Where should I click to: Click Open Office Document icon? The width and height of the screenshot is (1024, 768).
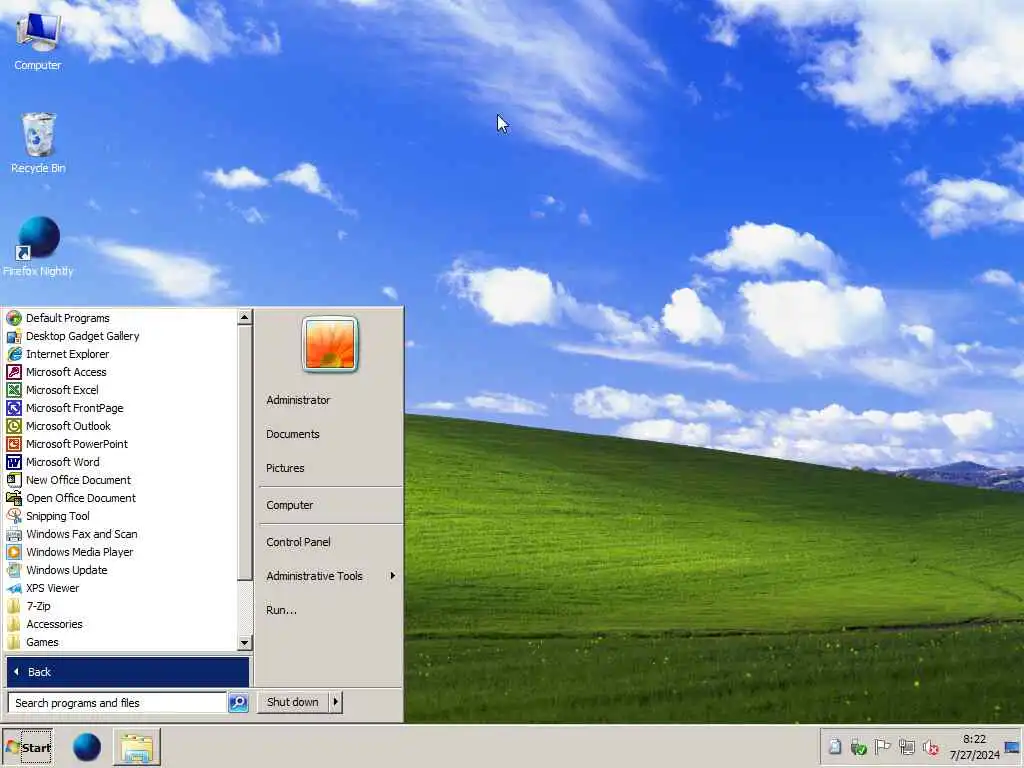[14, 498]
